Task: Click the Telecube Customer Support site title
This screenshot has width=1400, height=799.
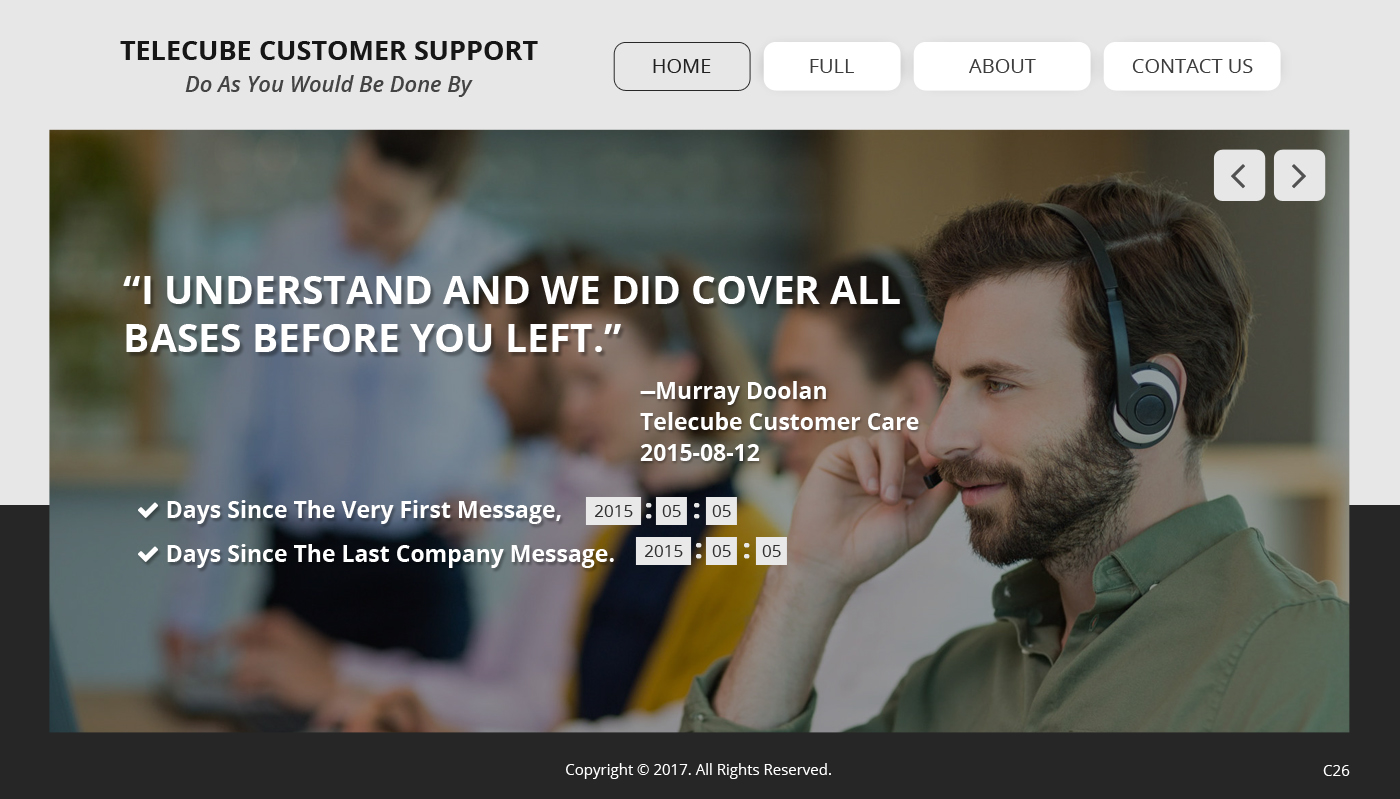Action: tap(329, 51)
